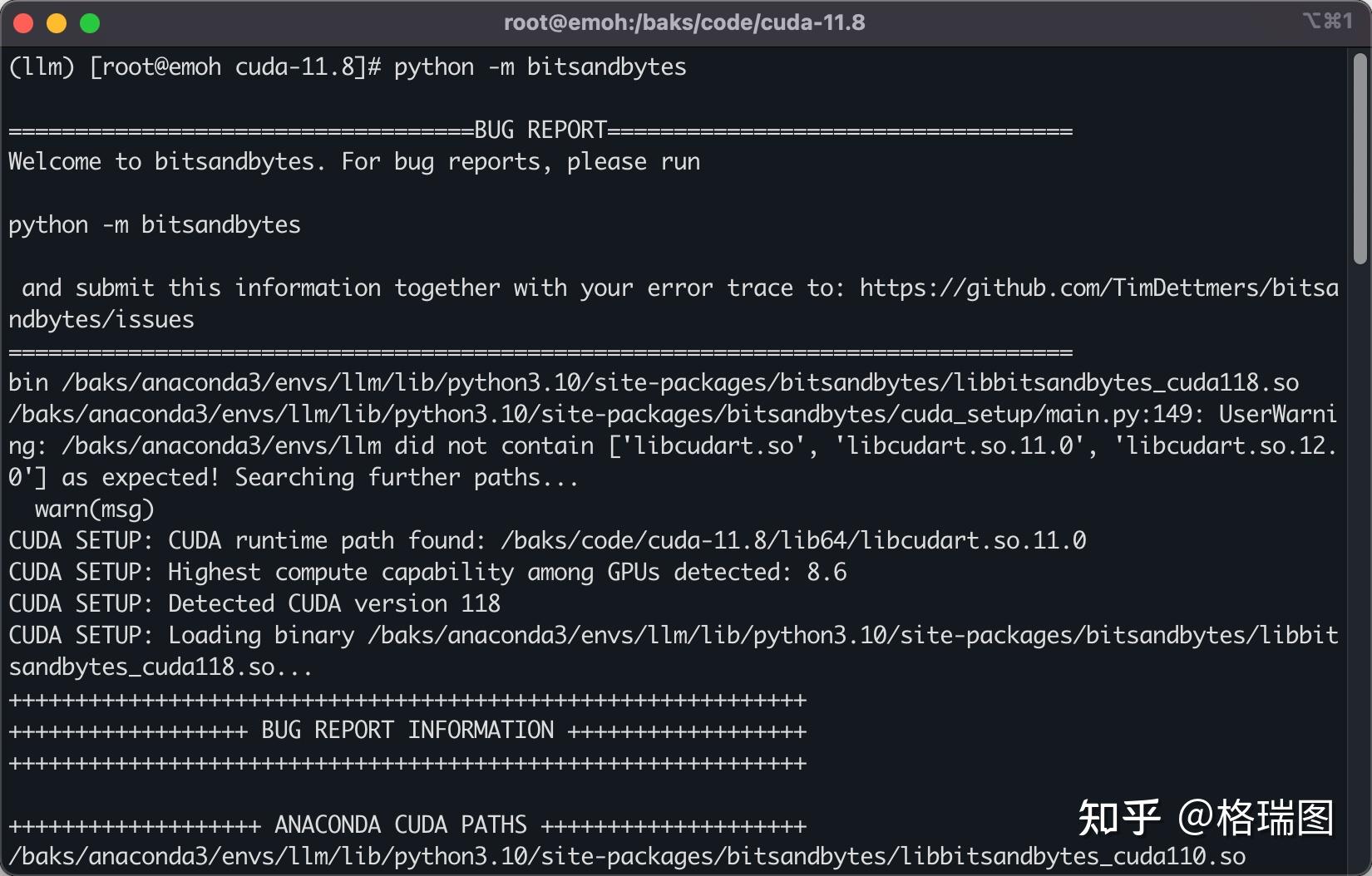Maximize the terminal using the green button

[x=90, y=23]
